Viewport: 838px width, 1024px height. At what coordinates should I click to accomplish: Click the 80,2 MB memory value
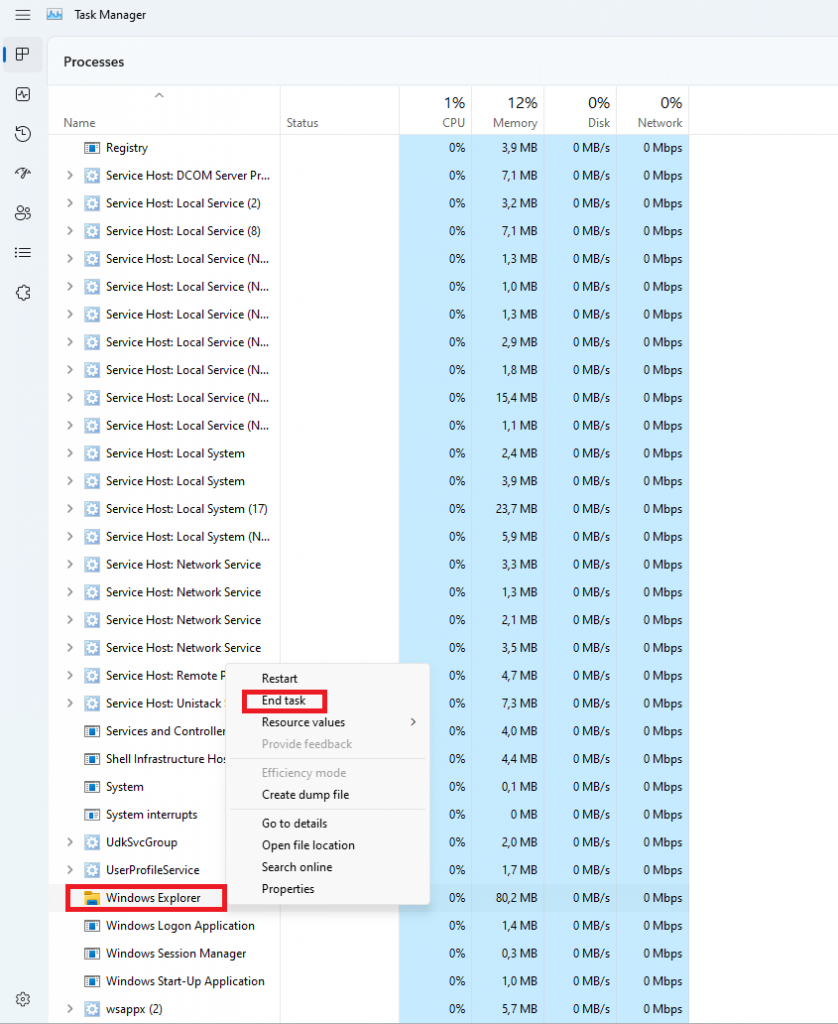516,898
